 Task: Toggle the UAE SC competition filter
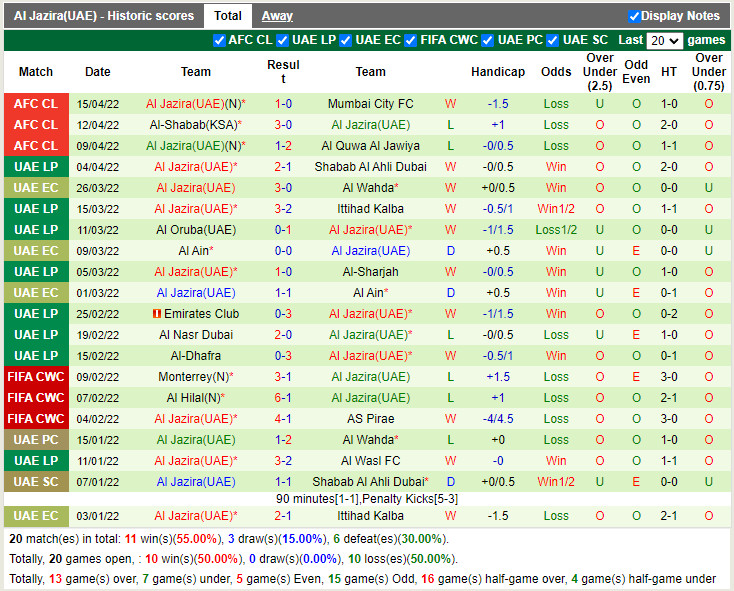pyautogui.click(x=552, y=41)
